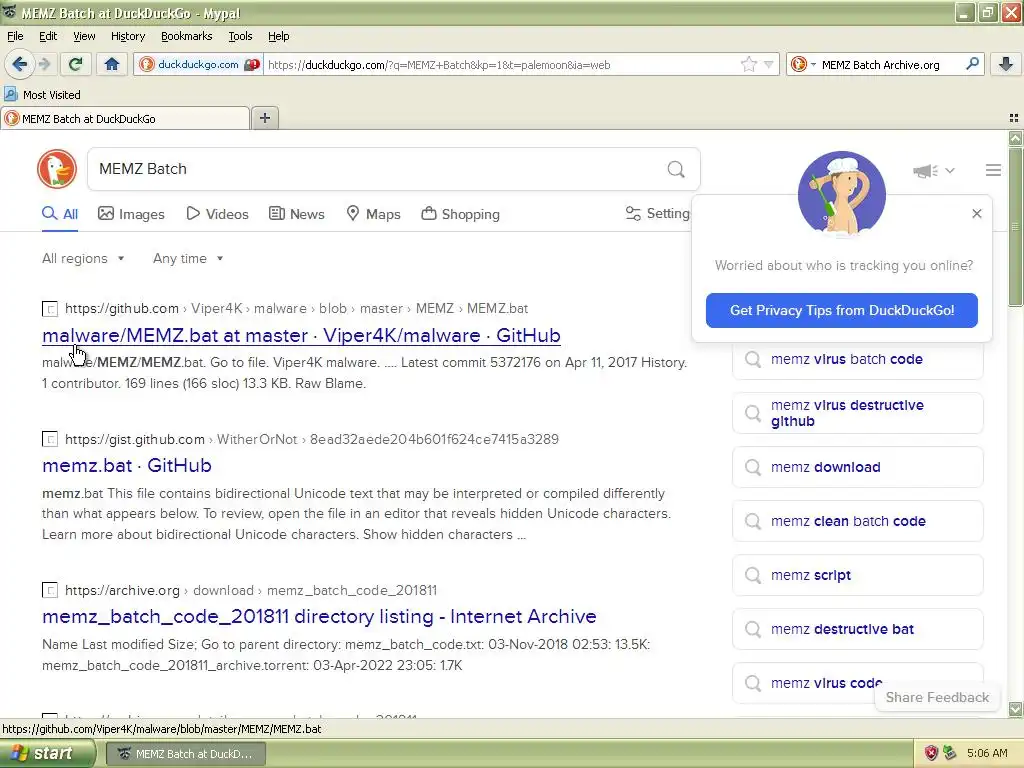Open the History menu
Screen dimensions: 1024x768
pos(127,37)
